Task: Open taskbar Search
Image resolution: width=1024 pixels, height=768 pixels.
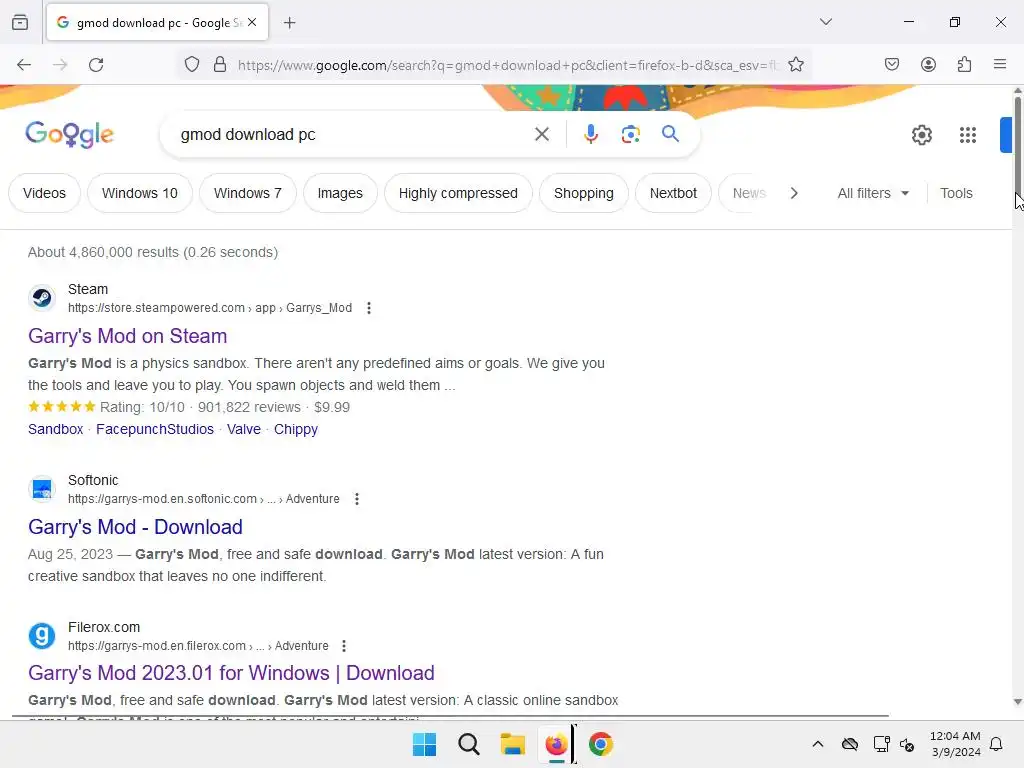Action: point(468,744)
